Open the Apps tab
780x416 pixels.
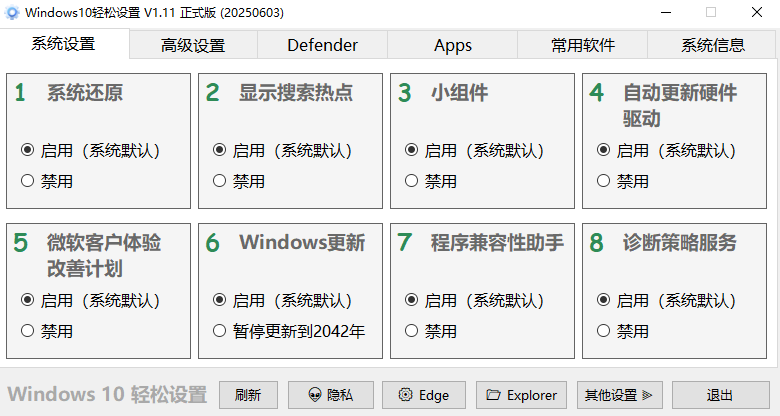[x=453, y=45]
